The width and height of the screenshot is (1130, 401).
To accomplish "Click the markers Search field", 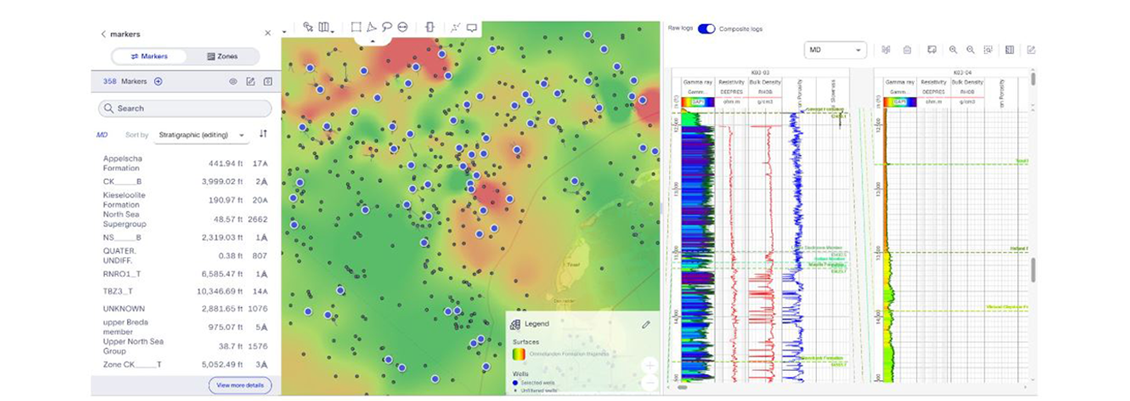I will [185, 108].
